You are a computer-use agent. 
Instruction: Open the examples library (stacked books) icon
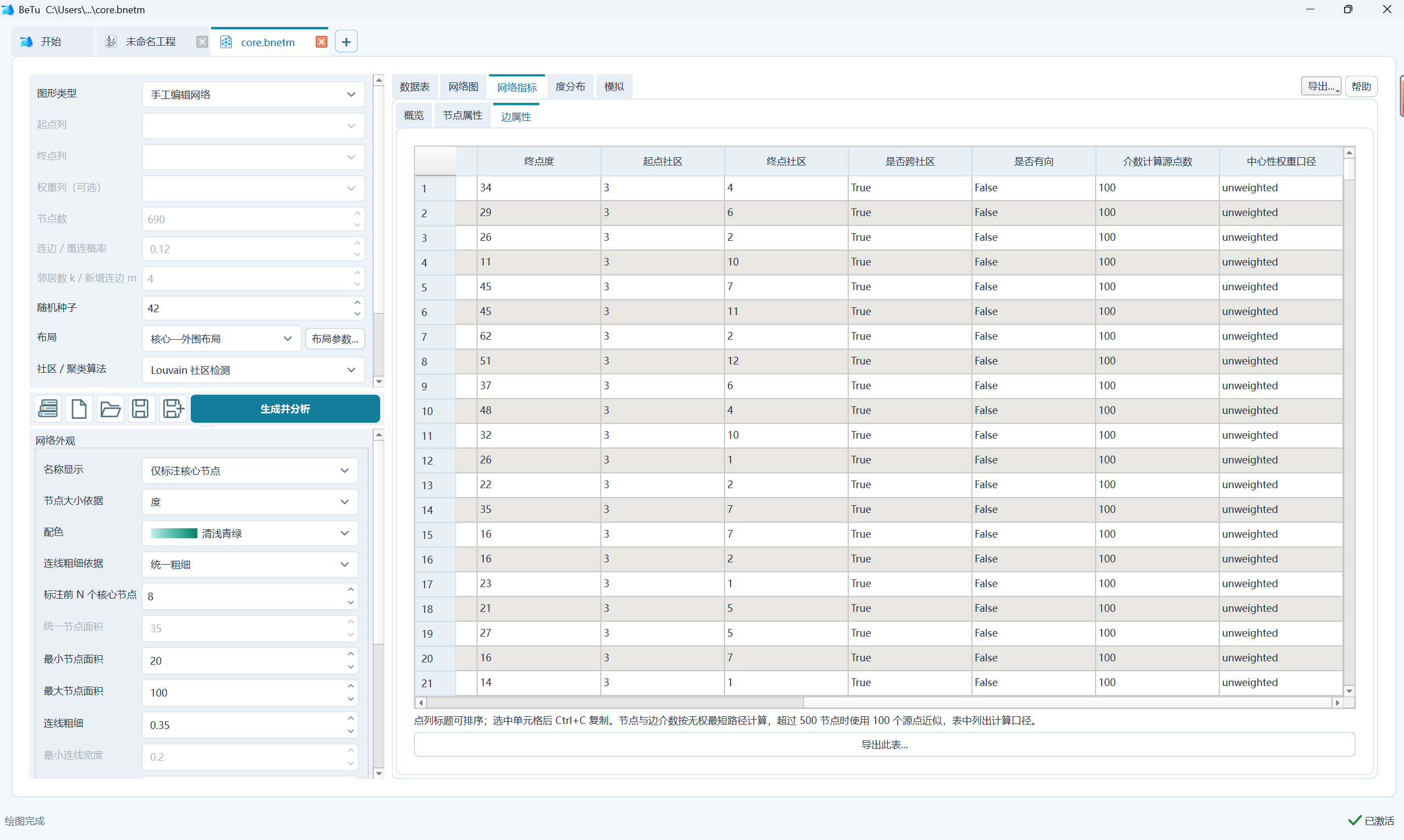pos(48,408)
